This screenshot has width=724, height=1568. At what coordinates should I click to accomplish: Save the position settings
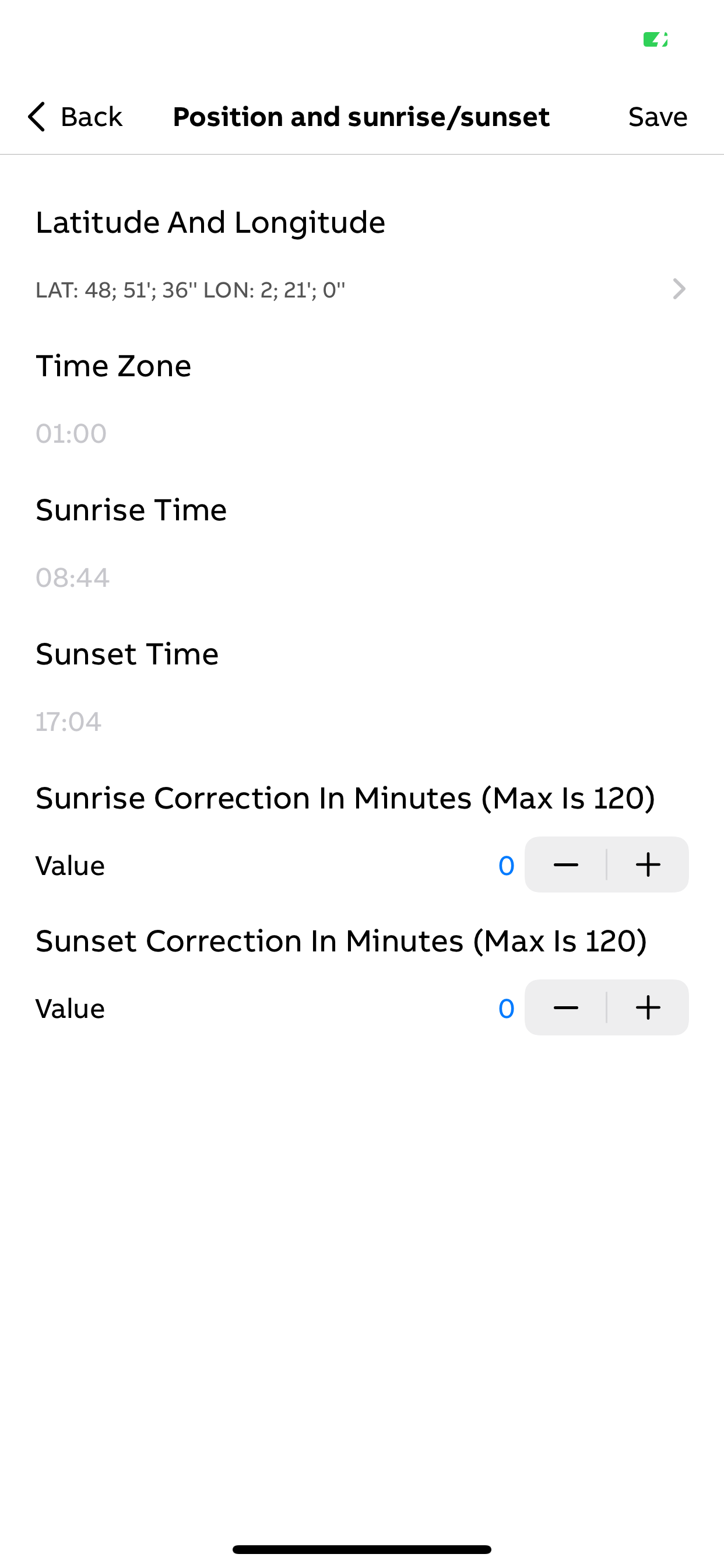click(x=658, y=116)
